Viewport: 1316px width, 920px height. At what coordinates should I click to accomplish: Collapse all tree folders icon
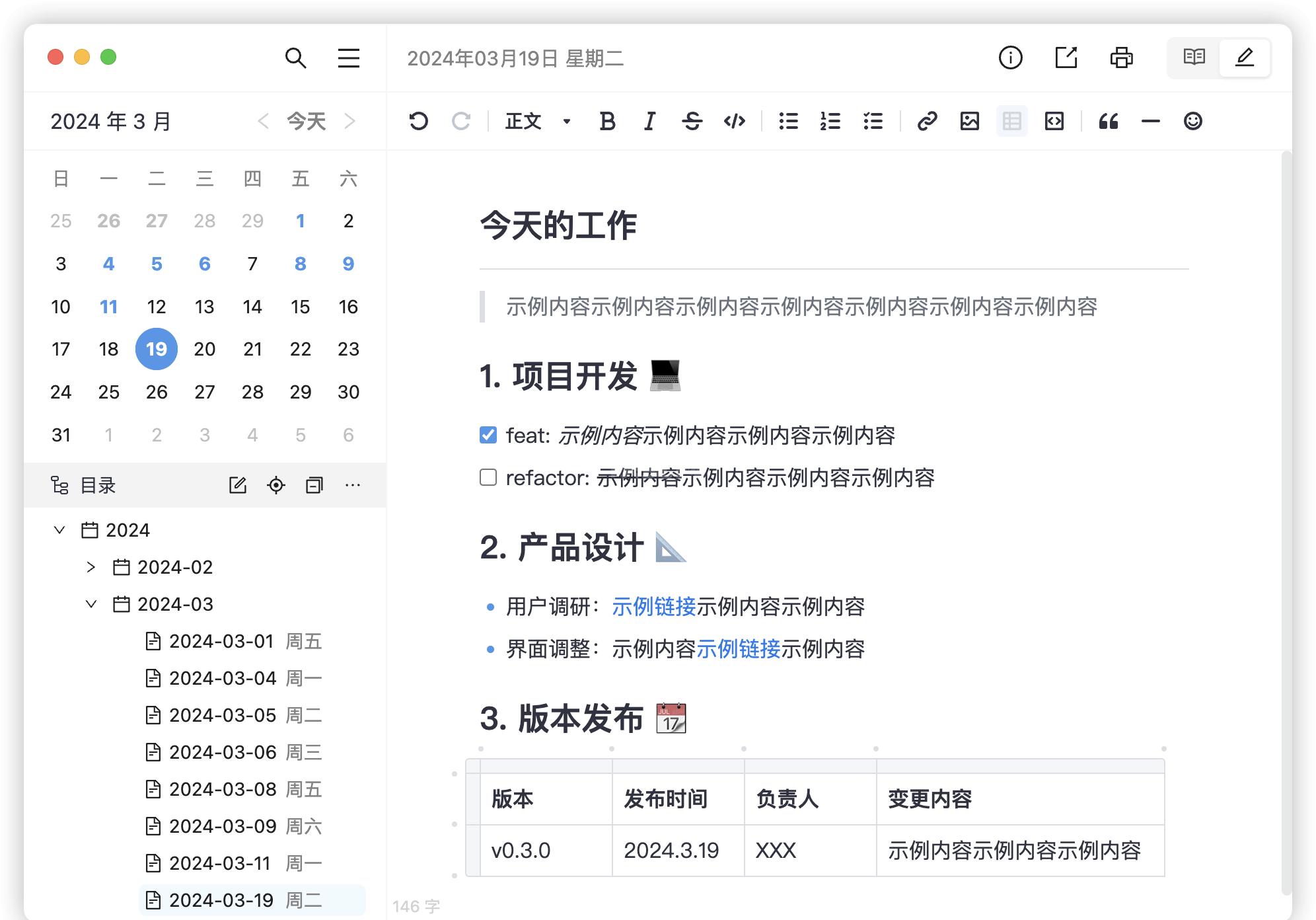click(x=314, y=485)
